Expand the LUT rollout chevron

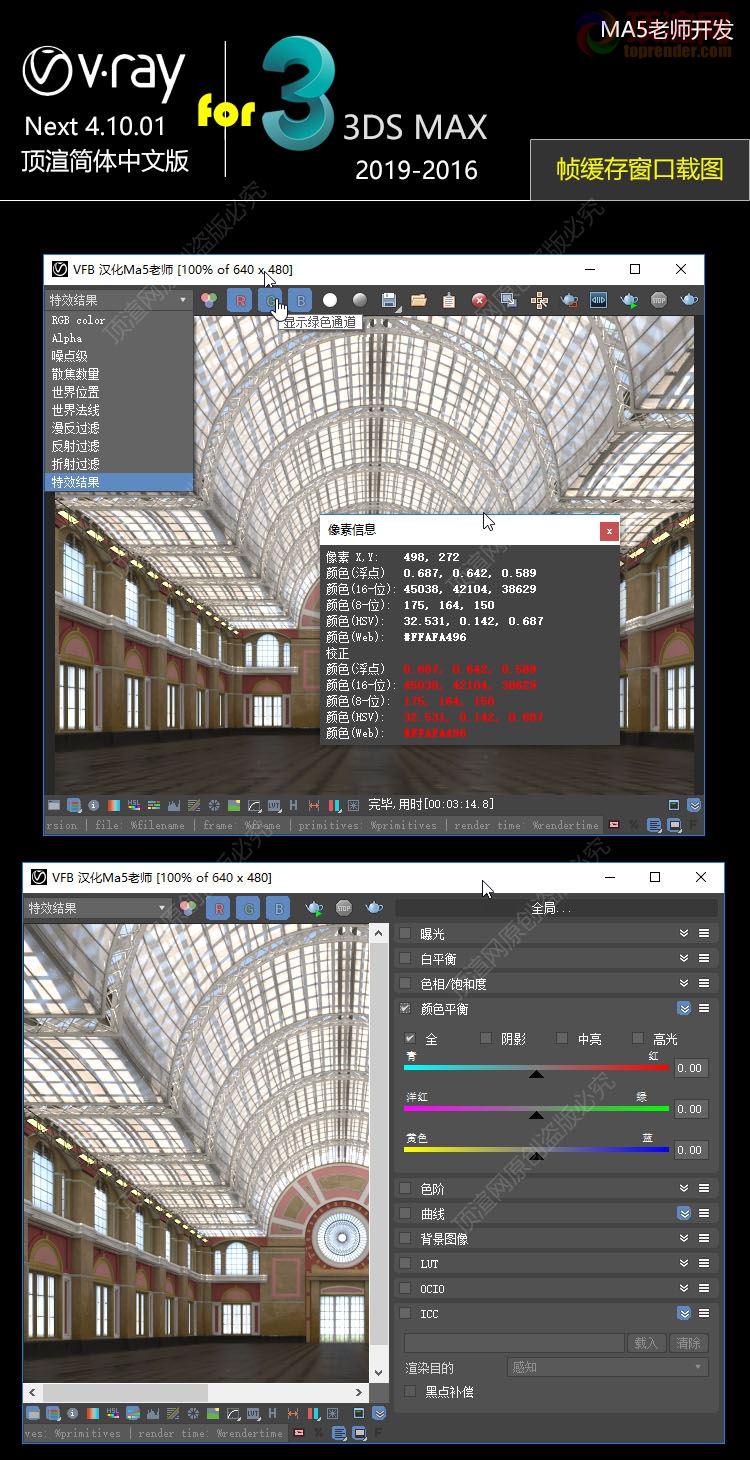tap(684, 1264)
